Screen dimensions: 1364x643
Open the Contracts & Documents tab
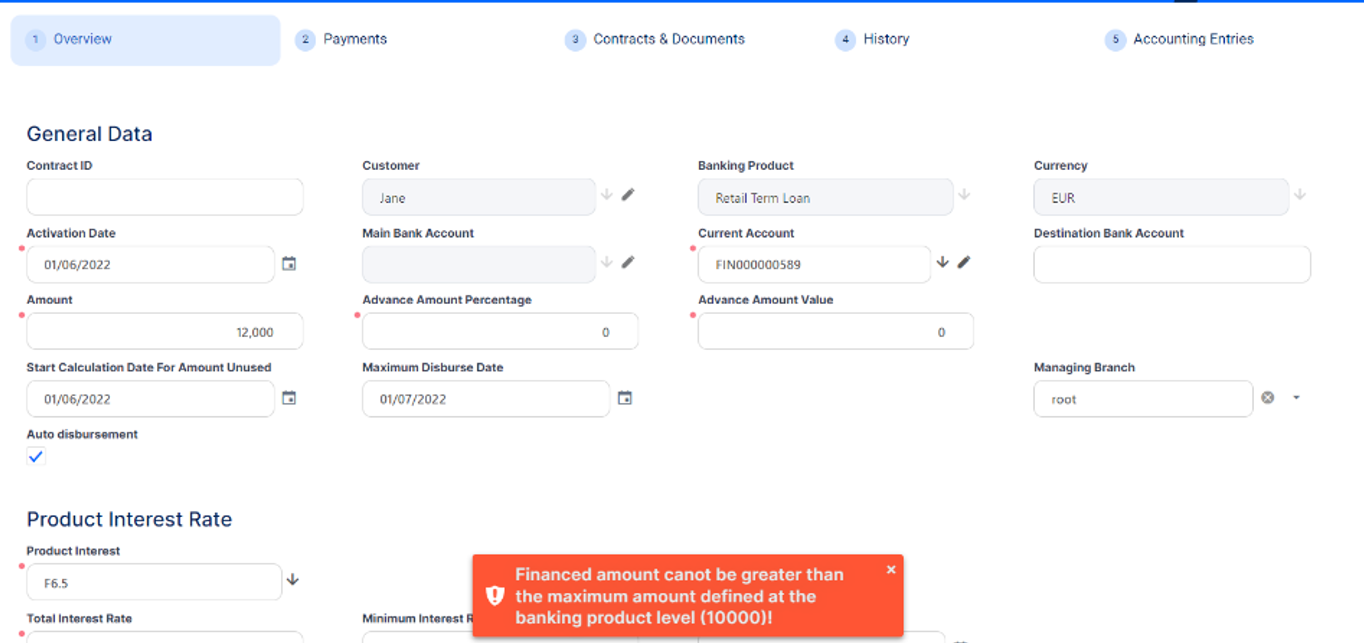click(668, 39)
